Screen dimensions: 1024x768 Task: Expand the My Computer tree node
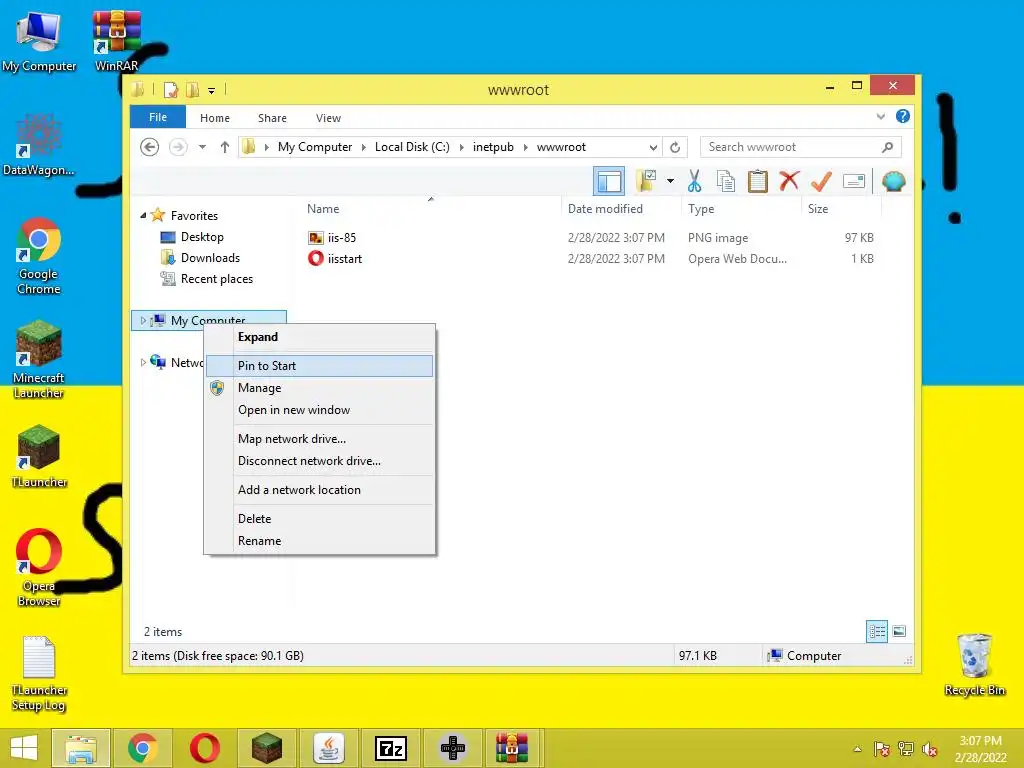click(x=143, y=320)
